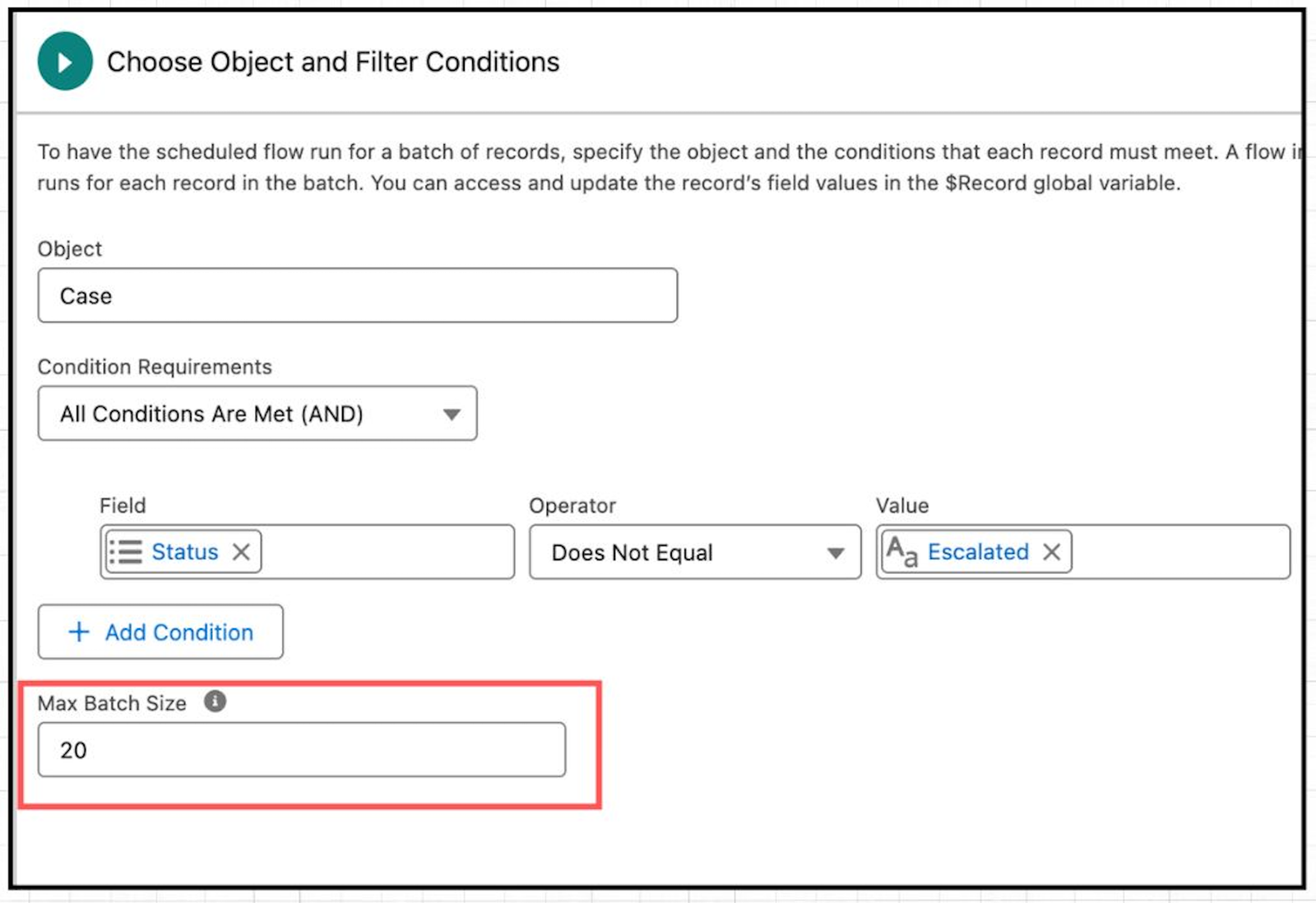The height and width of the screenshot is (903, 1316).
Task: Click the dropdown arrow on Does Not Equal
Action: pos(836,553)
